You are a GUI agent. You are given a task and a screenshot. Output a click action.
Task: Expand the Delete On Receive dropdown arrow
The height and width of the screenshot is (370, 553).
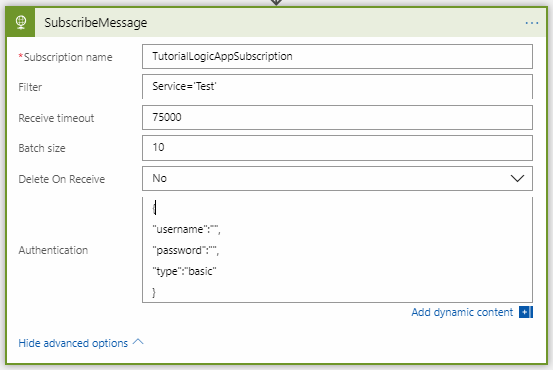point(517,178)
